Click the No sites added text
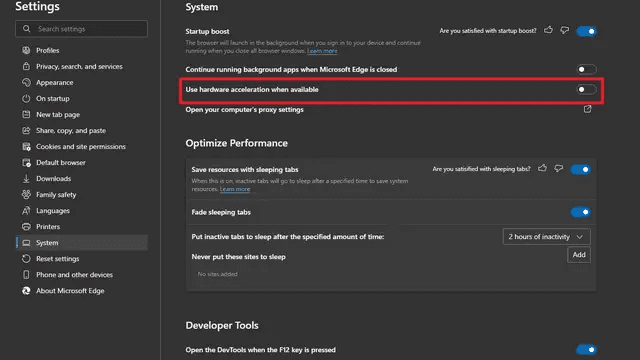 coord(217,274)
